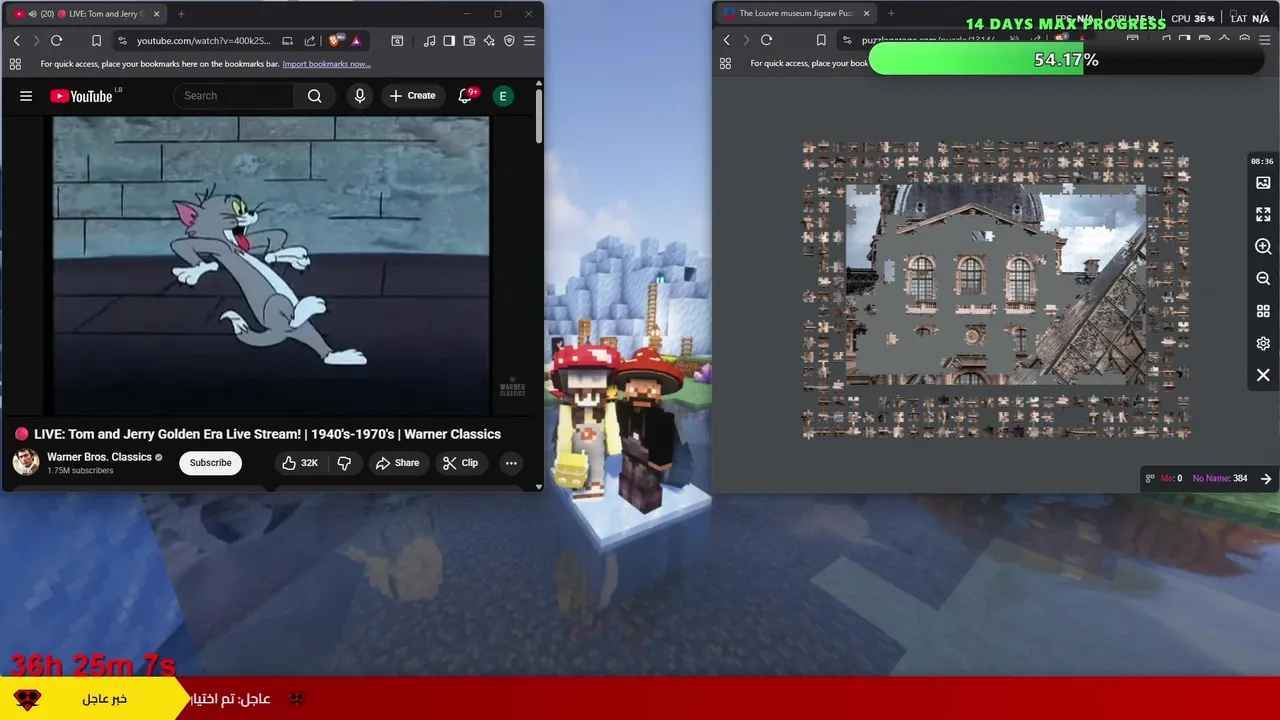
Task: Open the puzzle window's main browser menu
Action: (1264, 40)
